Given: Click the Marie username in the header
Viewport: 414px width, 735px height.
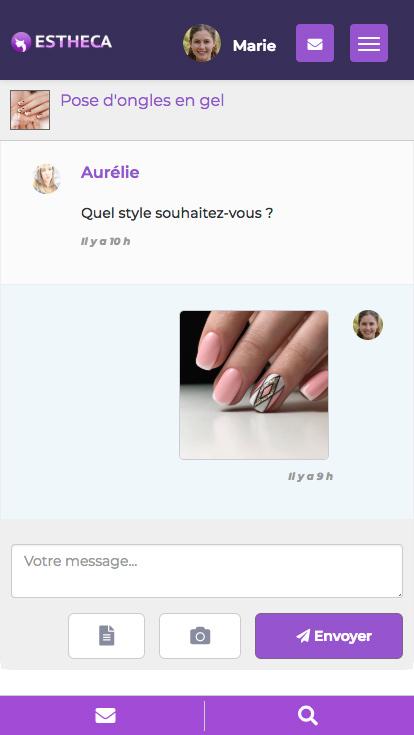Looking at the screenshot, I should [x=254, y=45].
